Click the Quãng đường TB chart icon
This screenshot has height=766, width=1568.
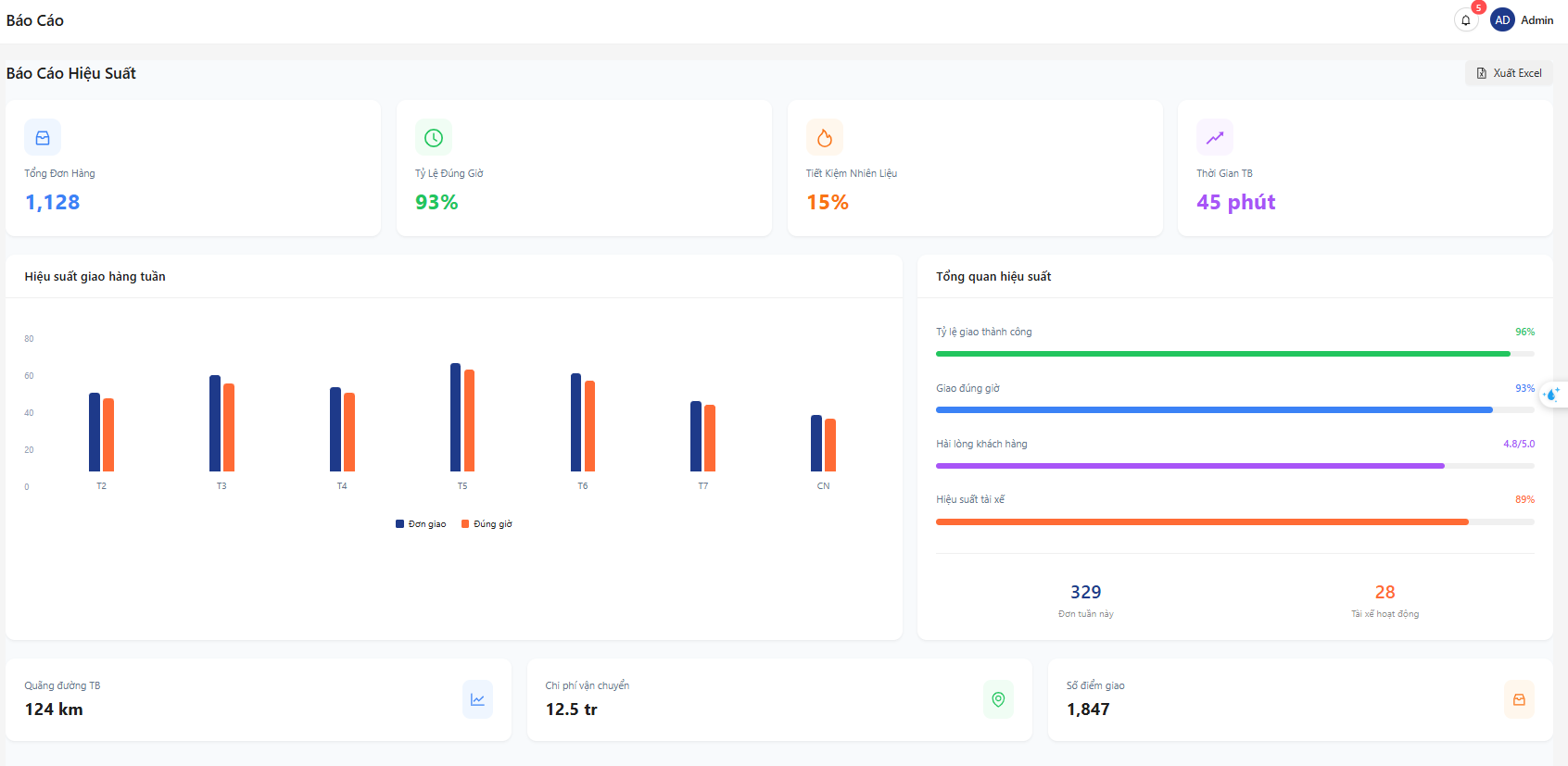click(477, 699)
